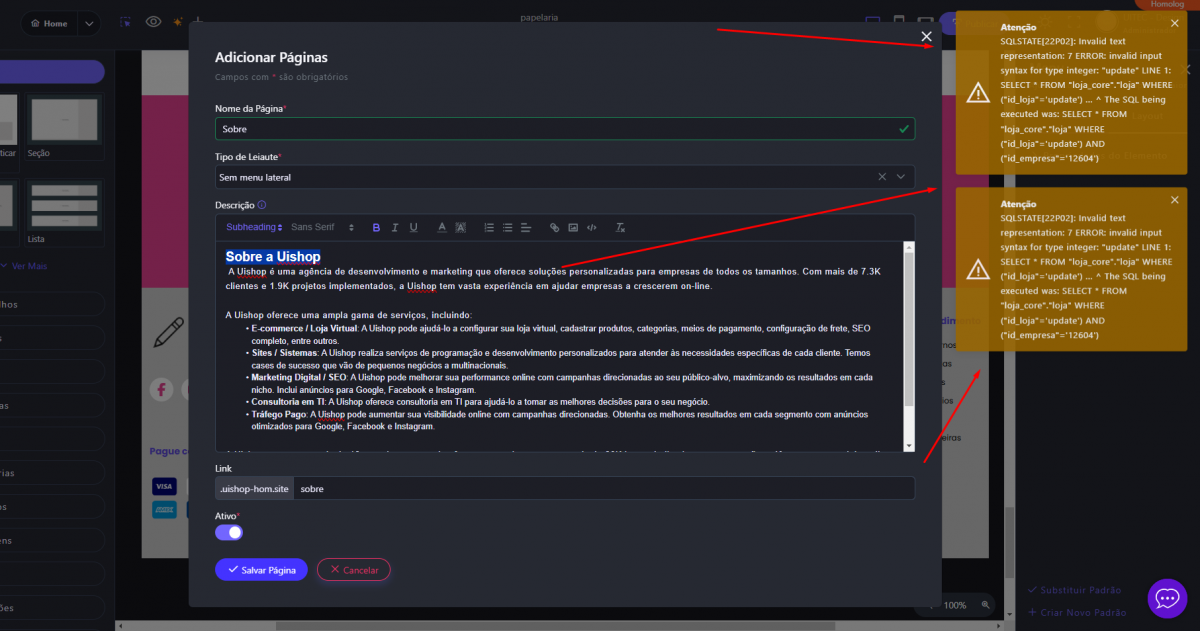Viewport: 1200px width, 631px height.
Task: Dismiss the first Atenção error notification
Action: coord(1175,24)
